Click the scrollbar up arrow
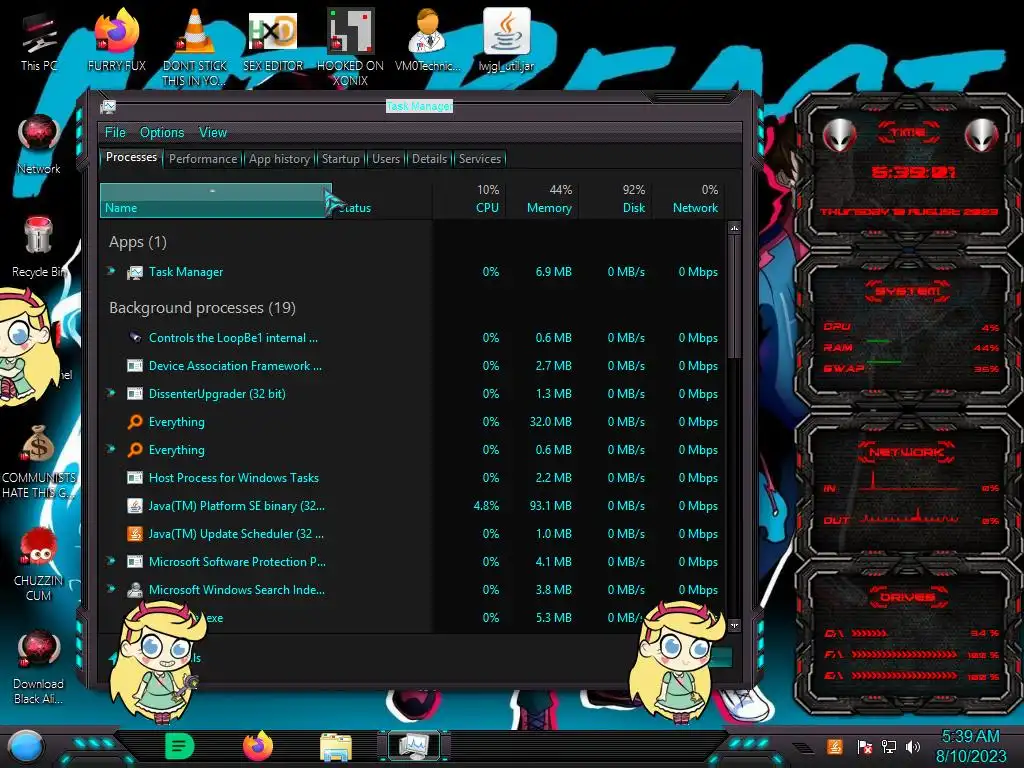The width and height of the screenshot is (1024, 768). pos(734,229)
